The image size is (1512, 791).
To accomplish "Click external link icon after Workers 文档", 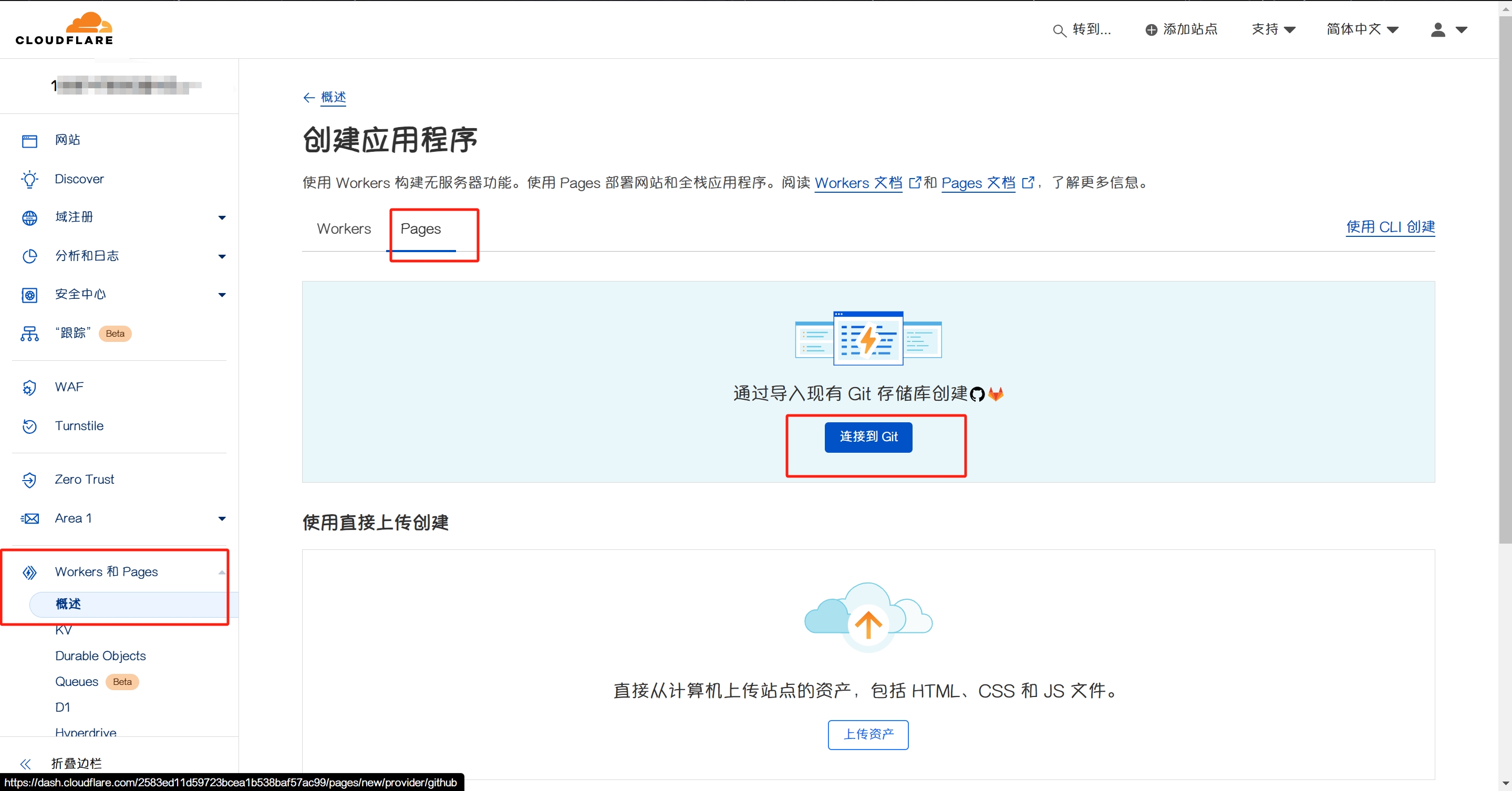I will tap(915, 183).
